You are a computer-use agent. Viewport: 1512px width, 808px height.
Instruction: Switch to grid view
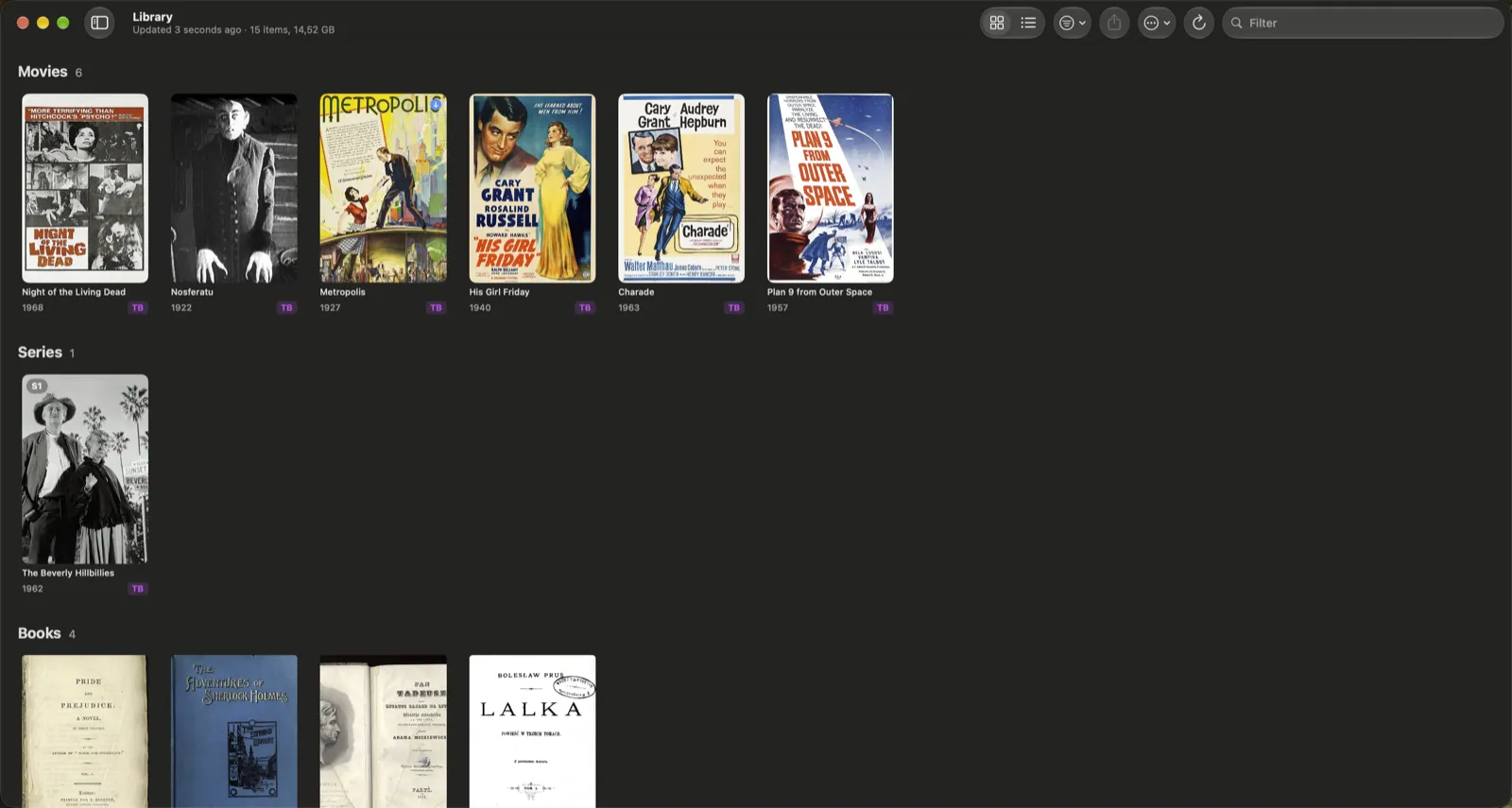[x=997, y=23]
